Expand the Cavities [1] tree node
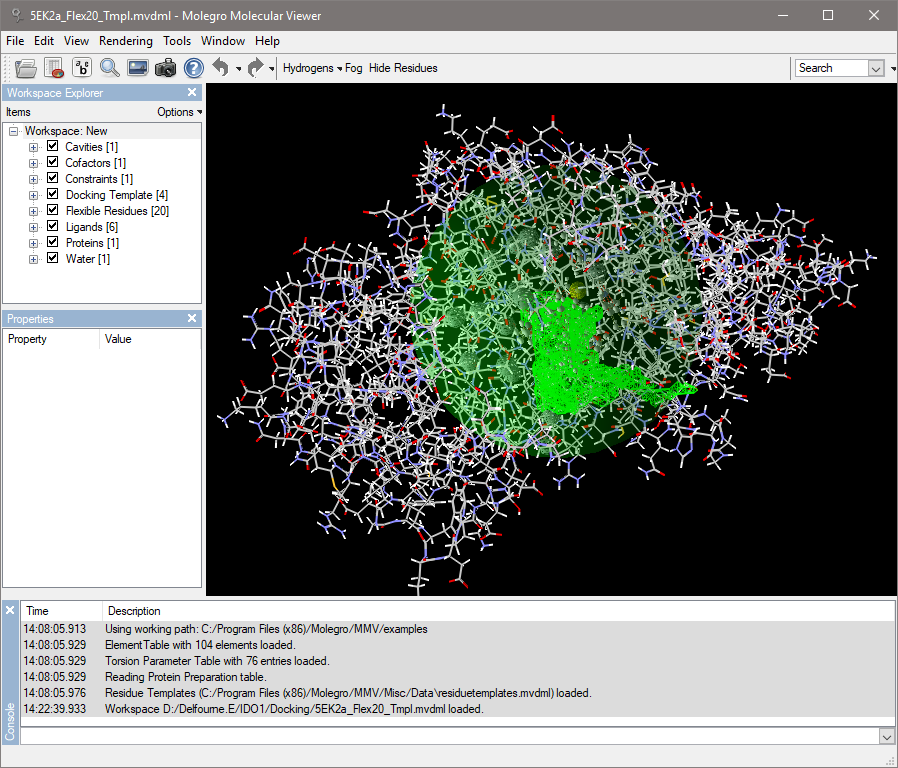The height and width of the screenshot is (768, 898). tap(34, 147)
